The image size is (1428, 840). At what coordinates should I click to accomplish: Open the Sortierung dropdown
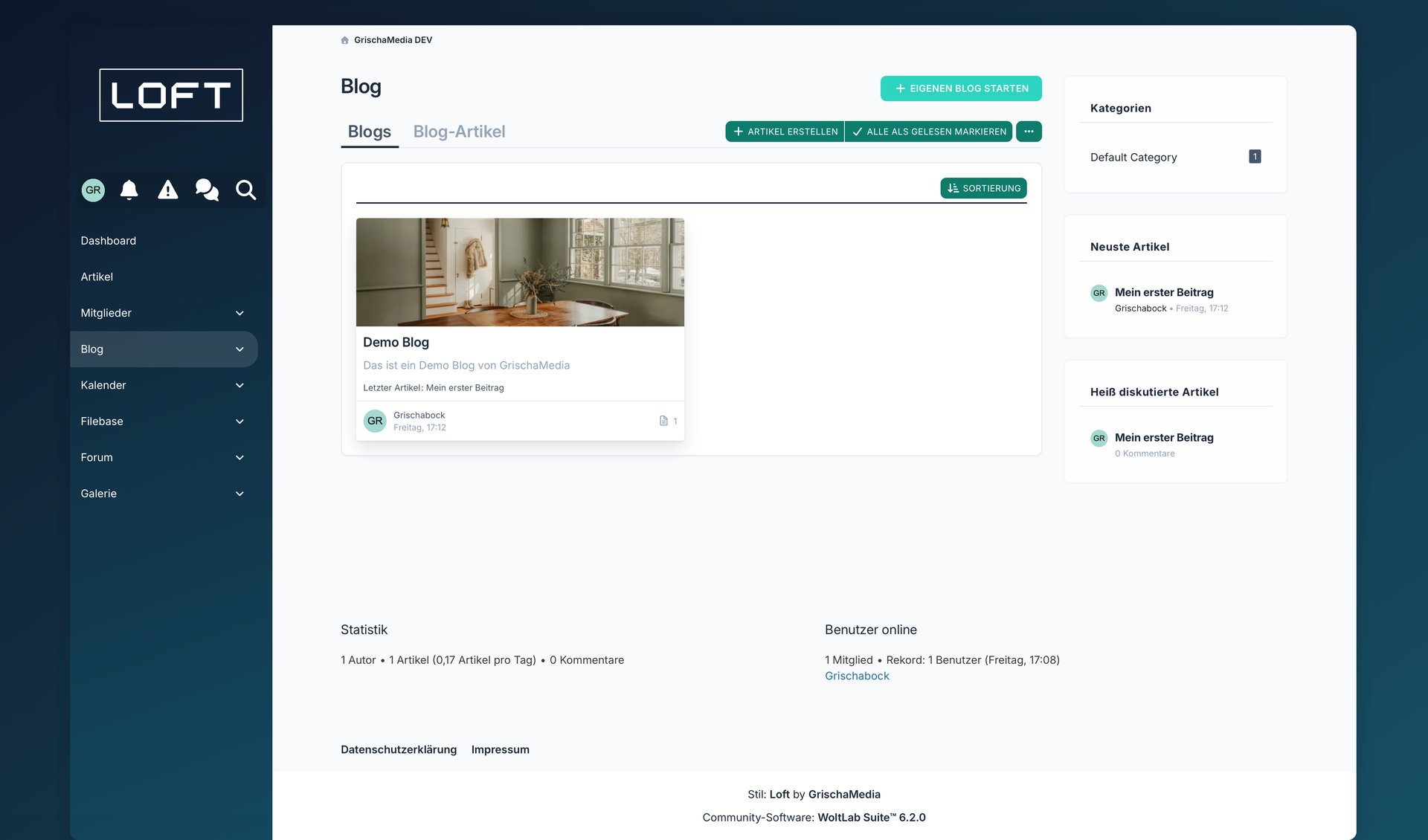click(983, 188)
